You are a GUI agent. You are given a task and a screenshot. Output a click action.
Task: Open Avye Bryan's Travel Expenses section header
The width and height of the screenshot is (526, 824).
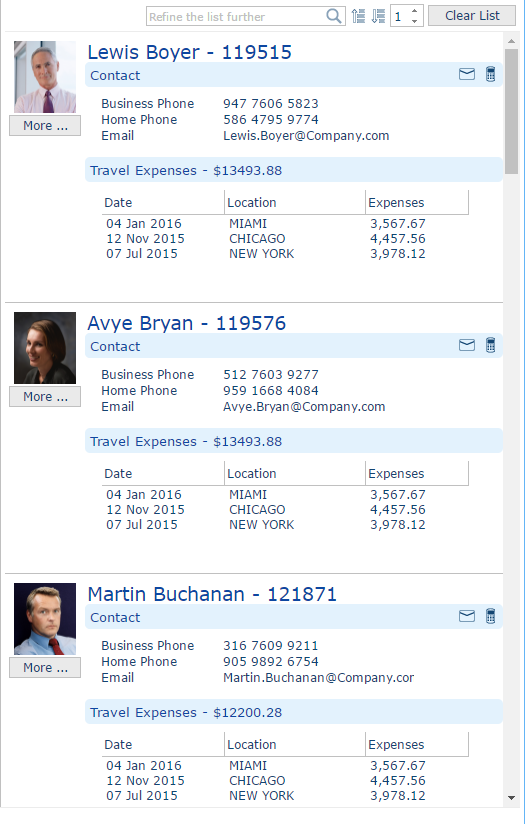click(x=294, y=441)
